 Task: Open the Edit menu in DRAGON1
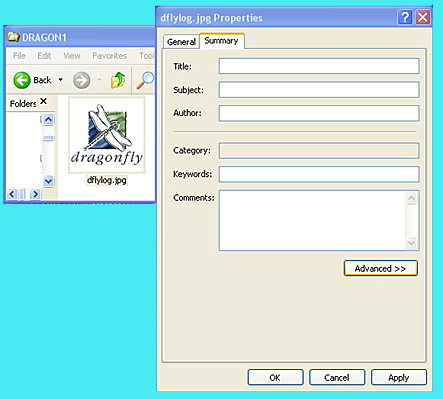[x=44, y=56]
